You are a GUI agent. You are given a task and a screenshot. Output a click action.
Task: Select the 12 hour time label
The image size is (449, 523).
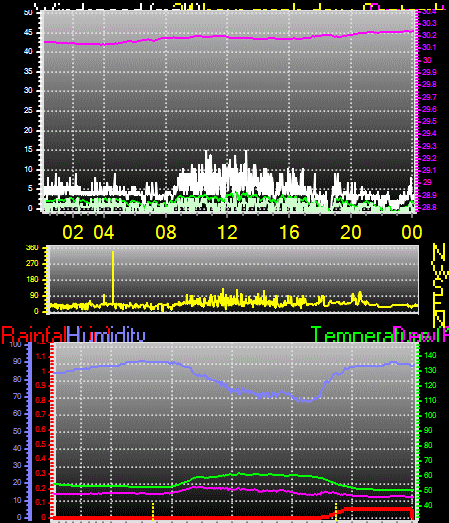(228, 232)
